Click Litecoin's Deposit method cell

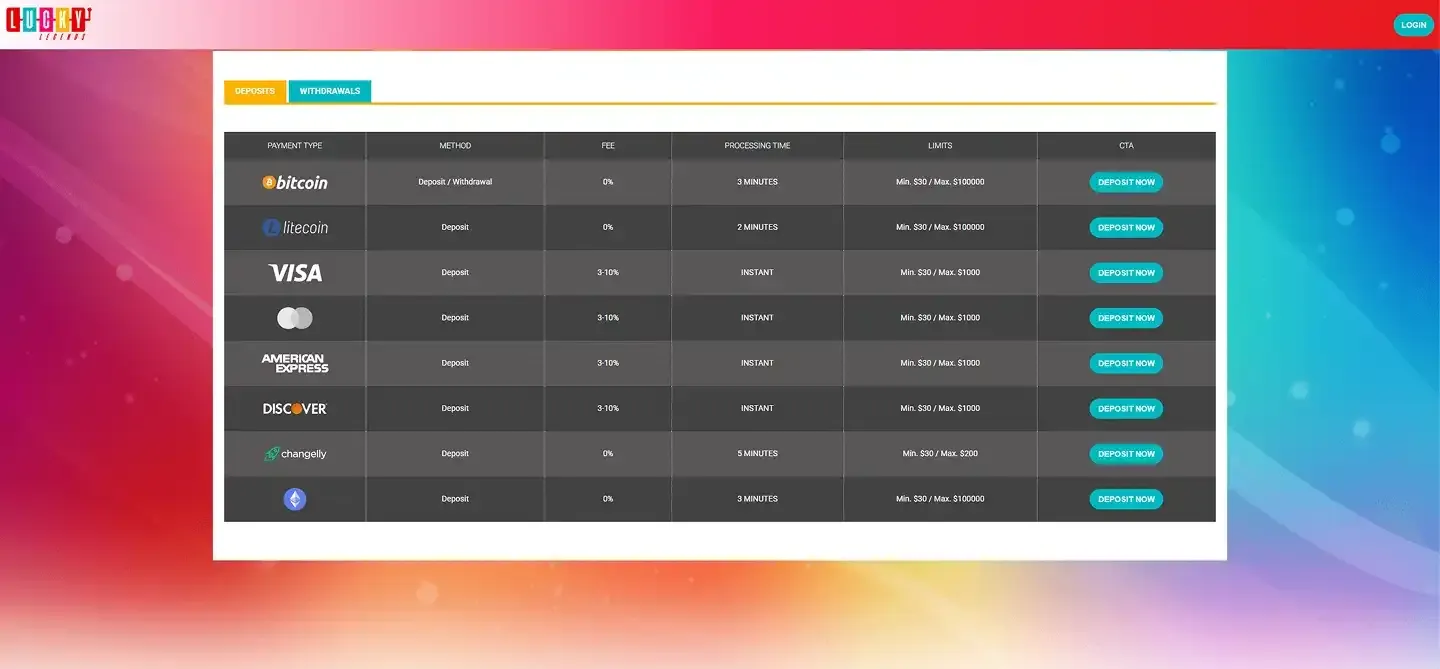coord(455,228)
